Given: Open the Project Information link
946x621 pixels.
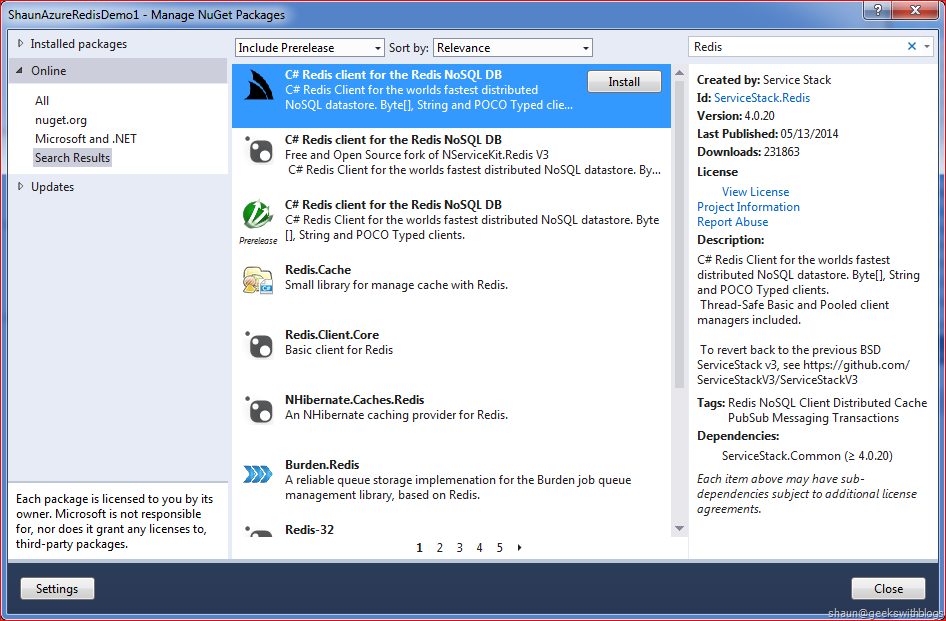Looking at the screenshot, I should pos(748,207).
